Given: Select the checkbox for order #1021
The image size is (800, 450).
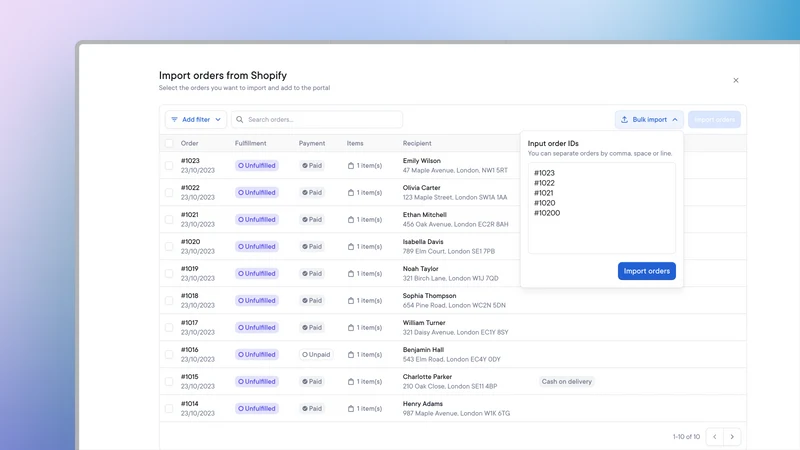Looking at the screenshot, I should (169, 219).
